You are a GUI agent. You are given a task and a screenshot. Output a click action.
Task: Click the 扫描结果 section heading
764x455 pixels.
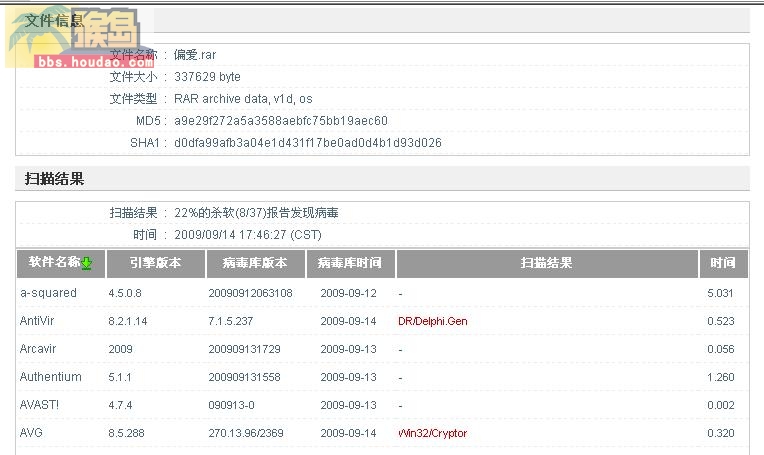point(54,179)
